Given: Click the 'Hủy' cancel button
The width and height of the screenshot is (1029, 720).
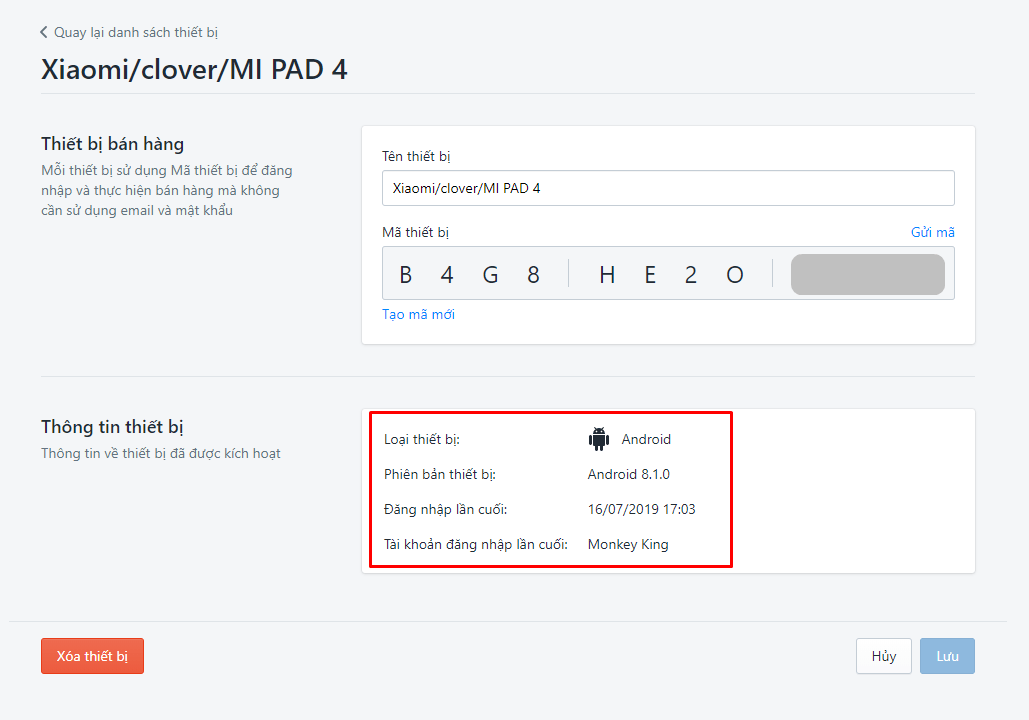Looking at the screenshot, I should pyautogui.click(x=883, y=656).
